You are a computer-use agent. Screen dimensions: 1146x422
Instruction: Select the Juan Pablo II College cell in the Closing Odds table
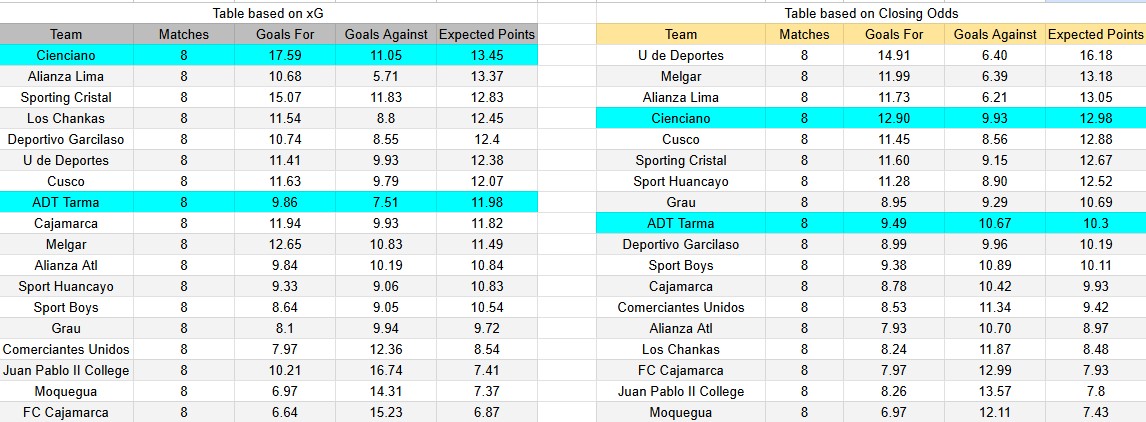pos(680,391)
